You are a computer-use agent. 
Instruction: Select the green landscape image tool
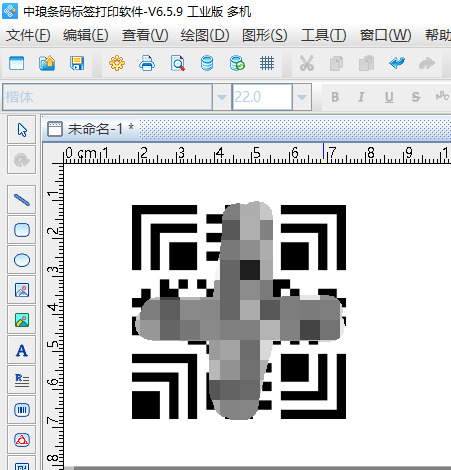22,320
